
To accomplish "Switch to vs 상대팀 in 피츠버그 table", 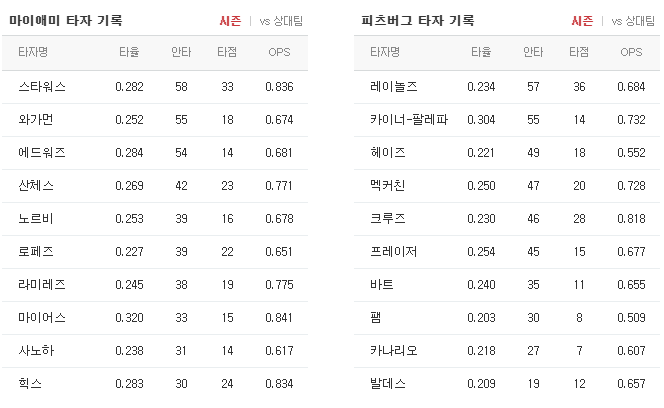I will click(633, 21).
